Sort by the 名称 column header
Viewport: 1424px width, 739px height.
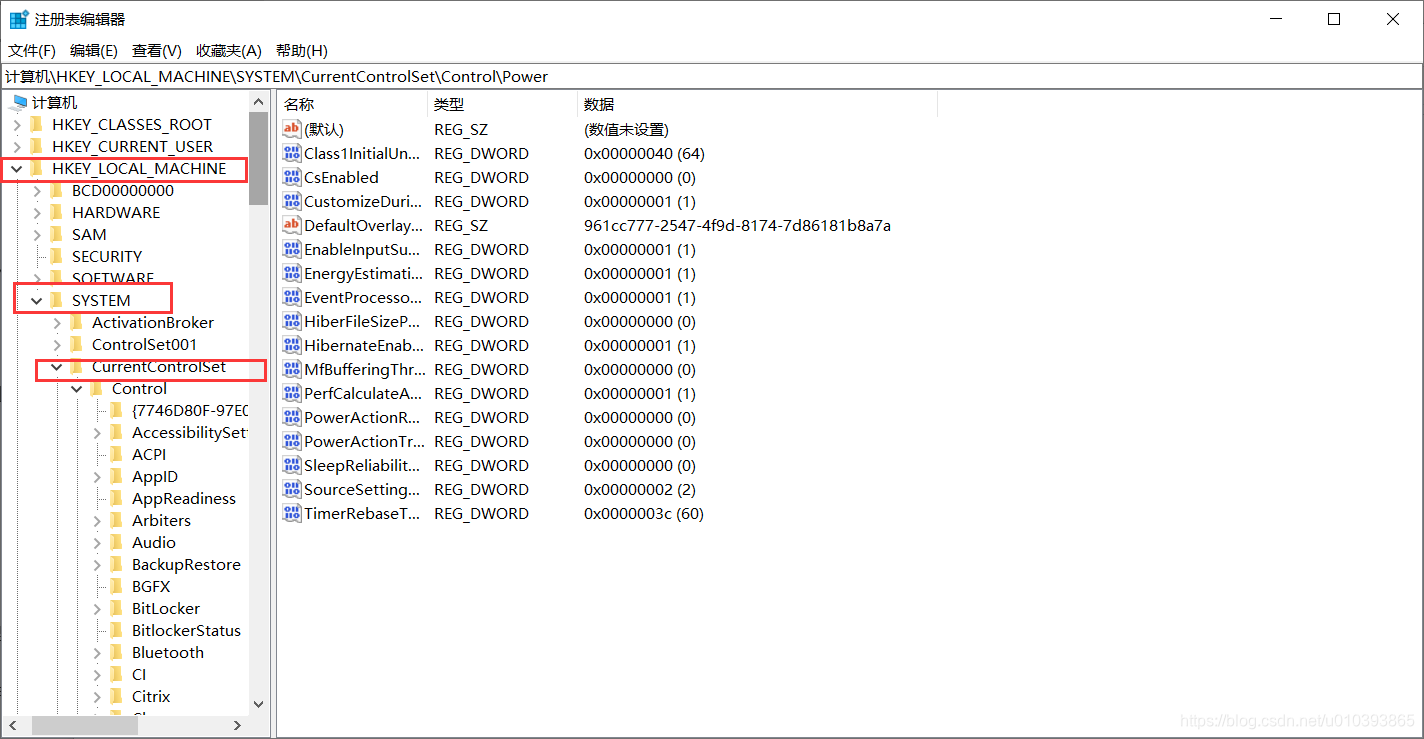click(352, 104)
